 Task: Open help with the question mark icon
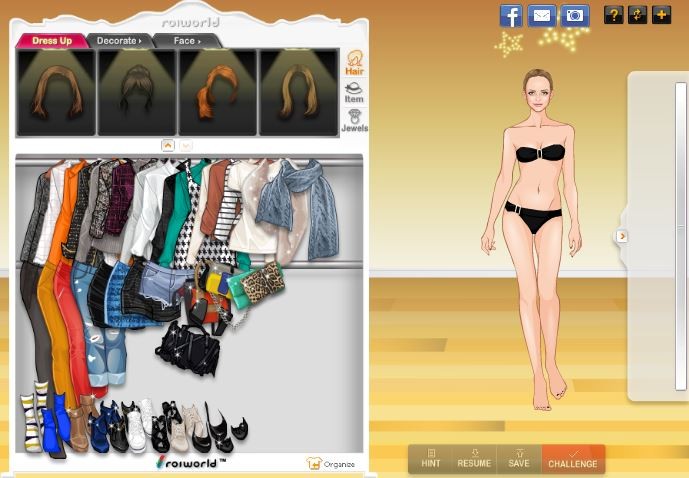614,15
